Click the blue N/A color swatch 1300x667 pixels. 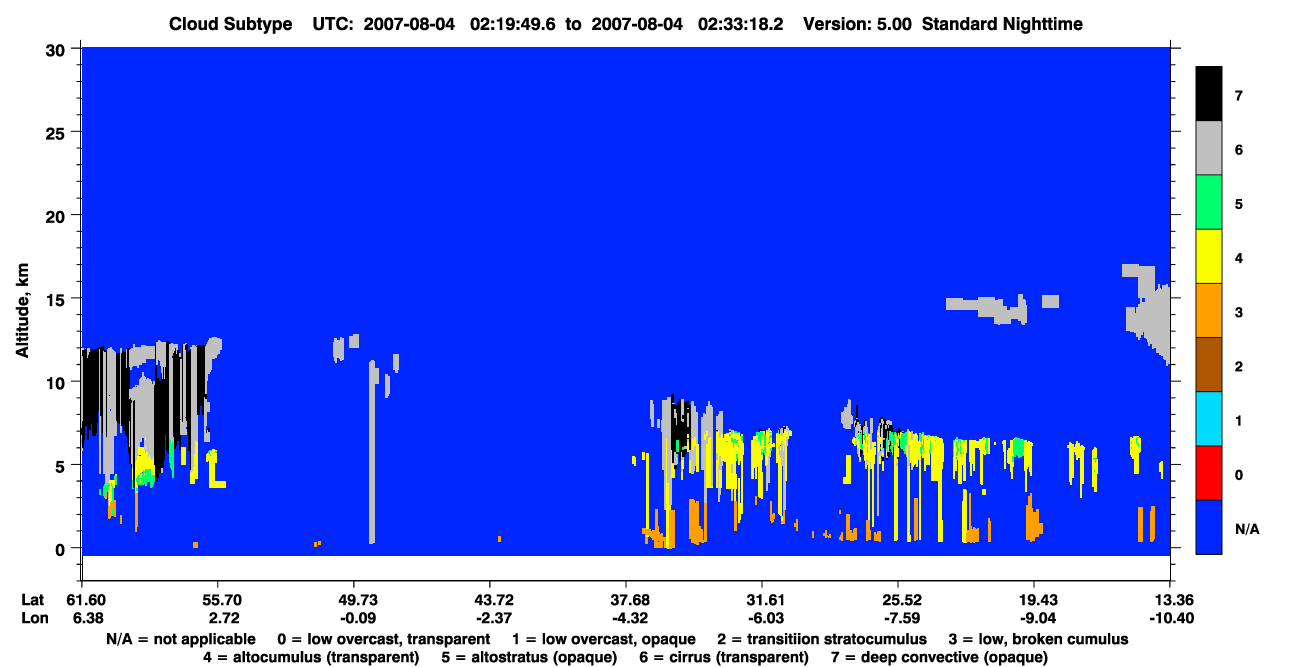coord(1209,527)
